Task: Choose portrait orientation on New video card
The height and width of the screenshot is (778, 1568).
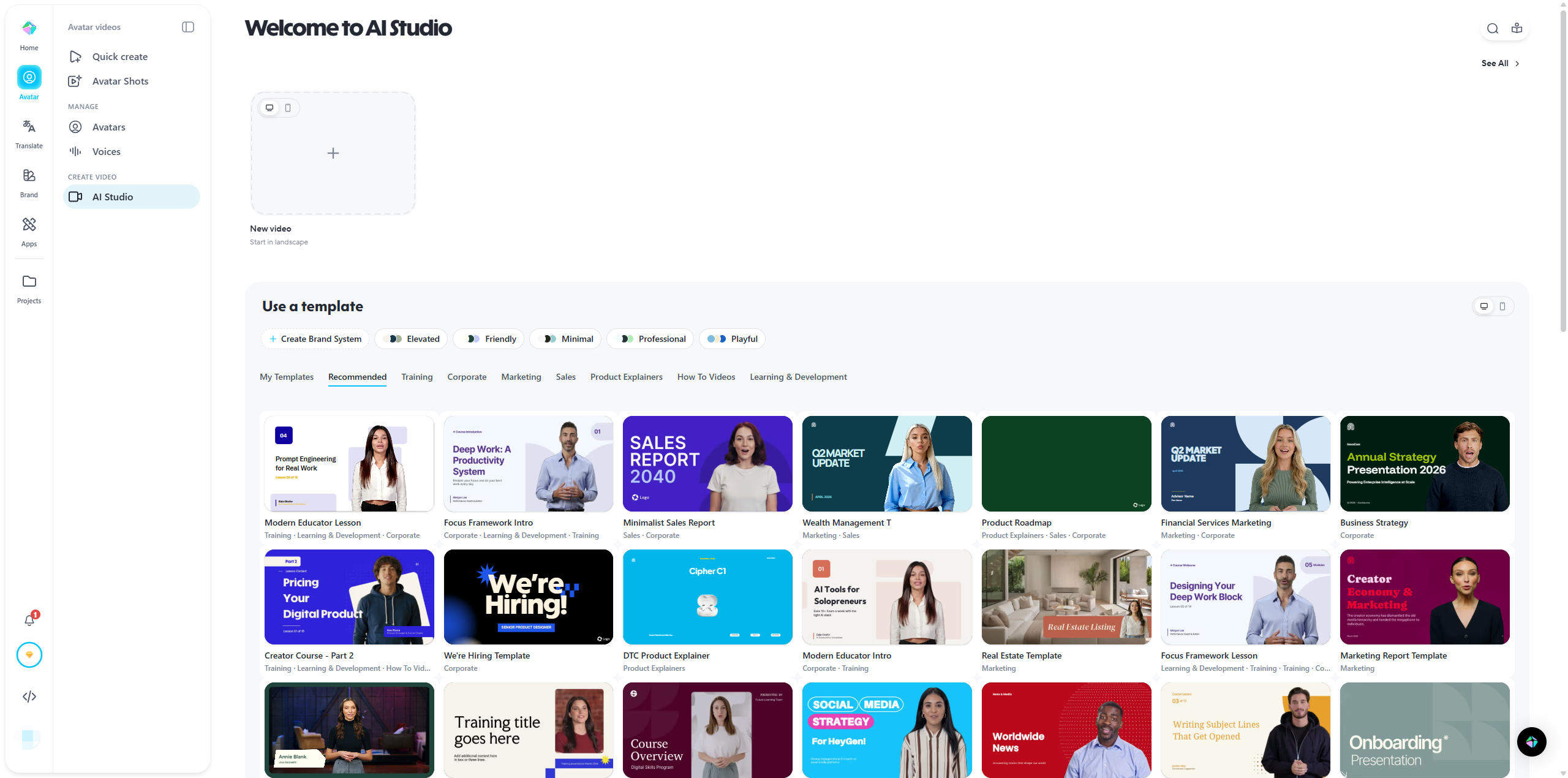Action: (288, 108)
